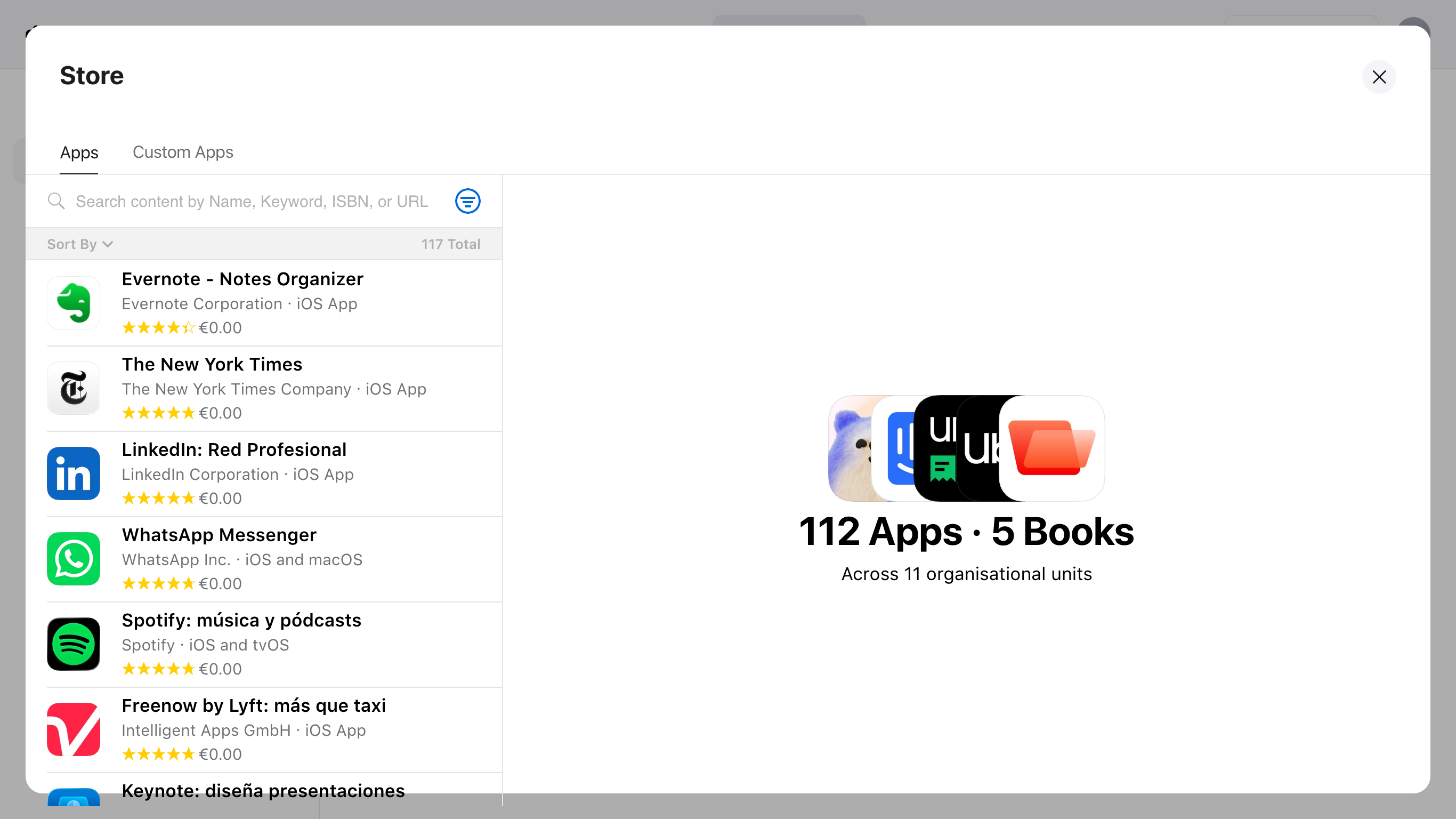
Task: Click the Store dialog heading
Action: pyautogui.click(x=92, y=75)
